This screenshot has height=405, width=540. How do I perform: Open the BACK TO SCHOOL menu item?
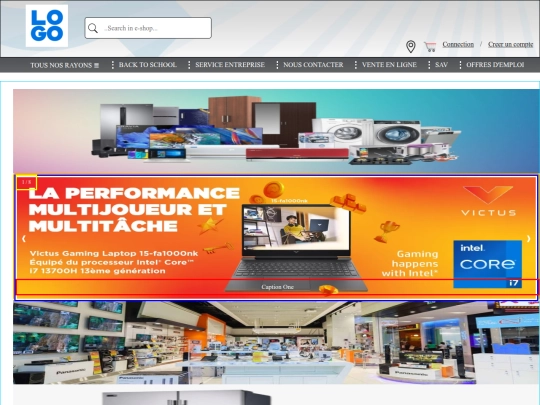[x=148, y=65]
